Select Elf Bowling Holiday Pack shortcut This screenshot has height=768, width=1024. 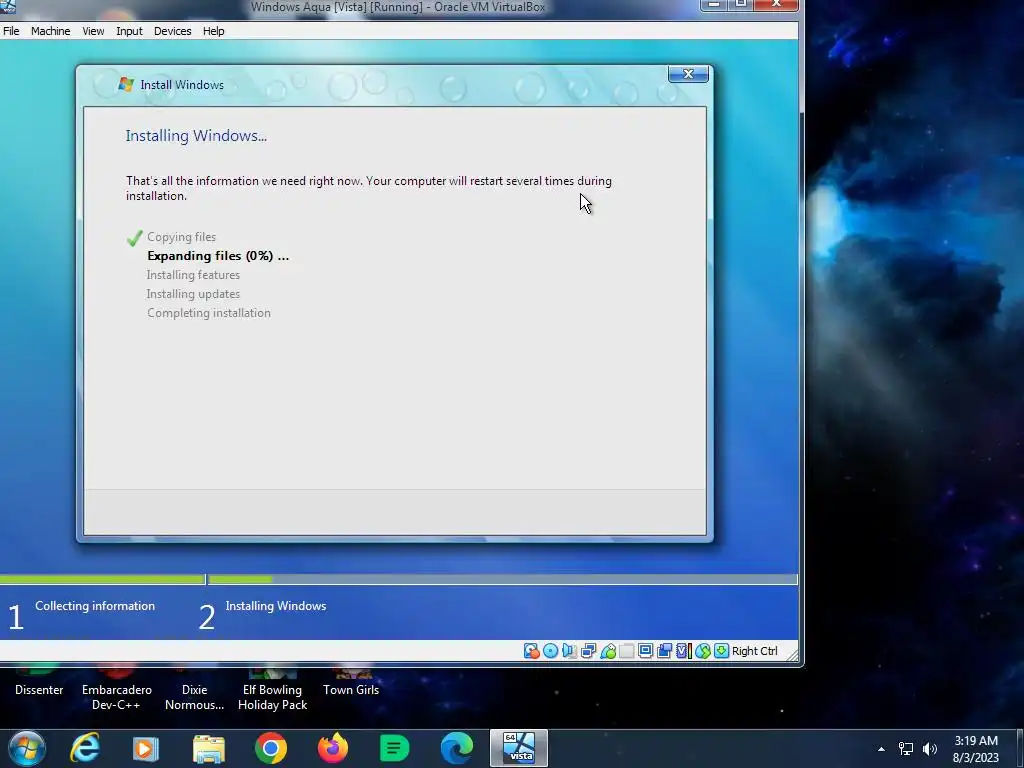(x=272, y=690)
